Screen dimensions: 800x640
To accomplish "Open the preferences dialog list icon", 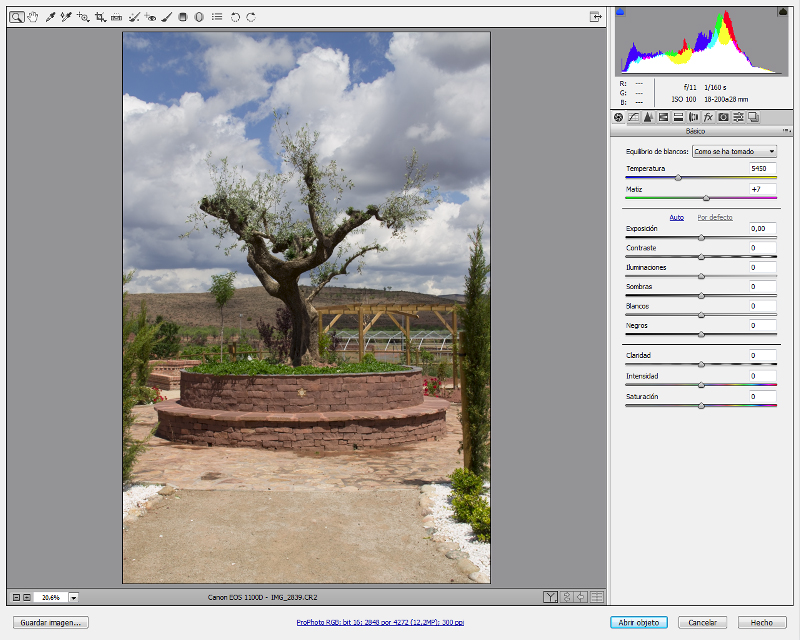I will pyautogui.click(x=217, y=17).
